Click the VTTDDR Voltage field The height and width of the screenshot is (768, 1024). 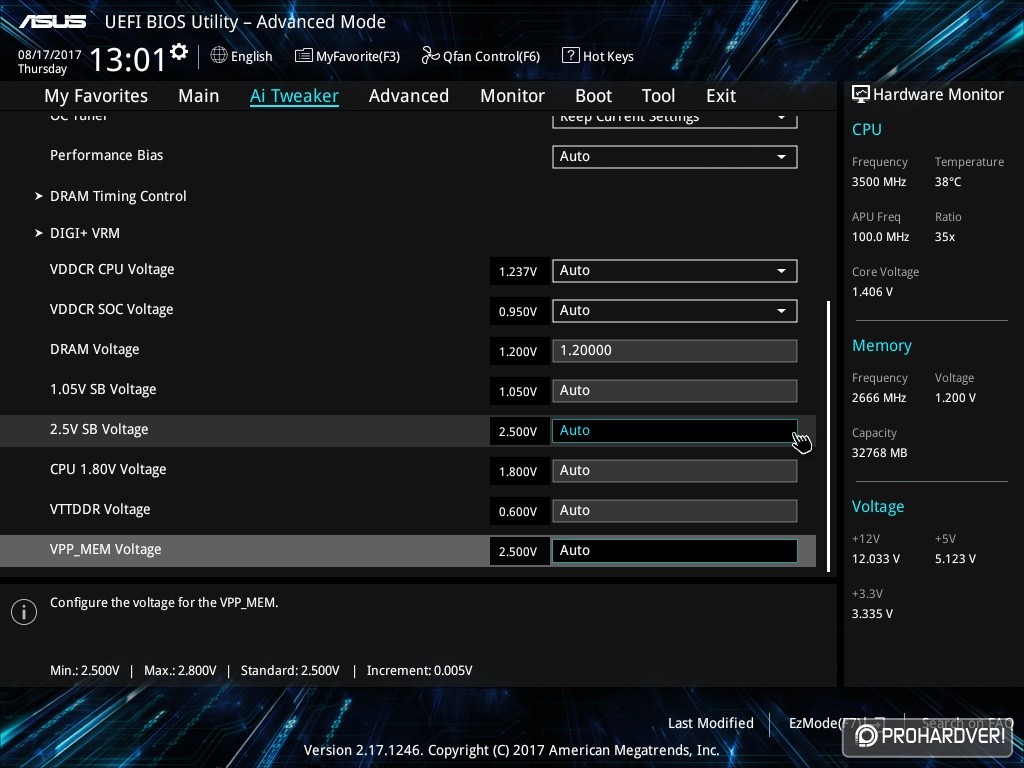coord(675,511)
